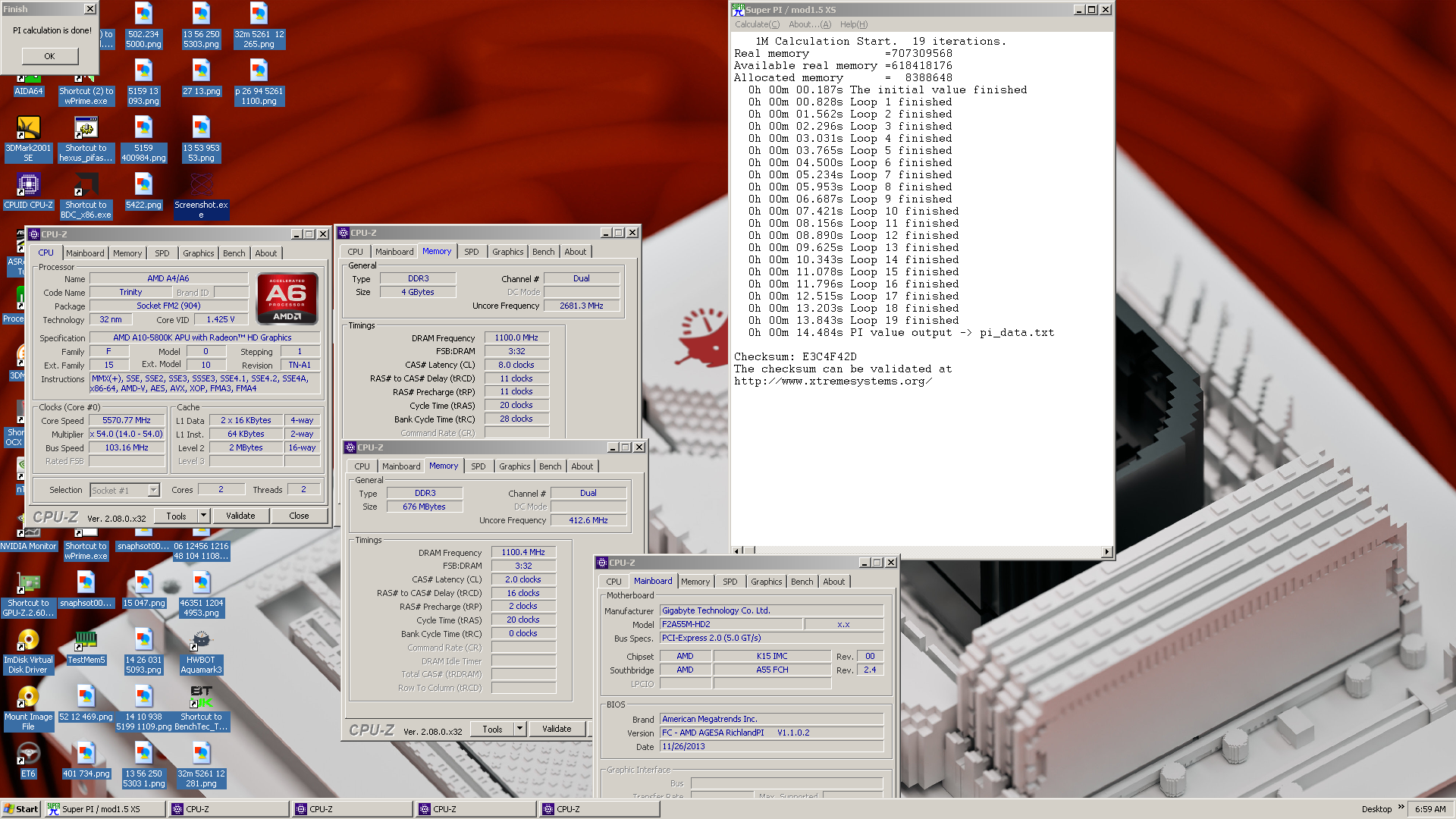Click DRAM Frequency 1100.0 MHz value
Viewport: 1456px width, 819px height.
516,337
